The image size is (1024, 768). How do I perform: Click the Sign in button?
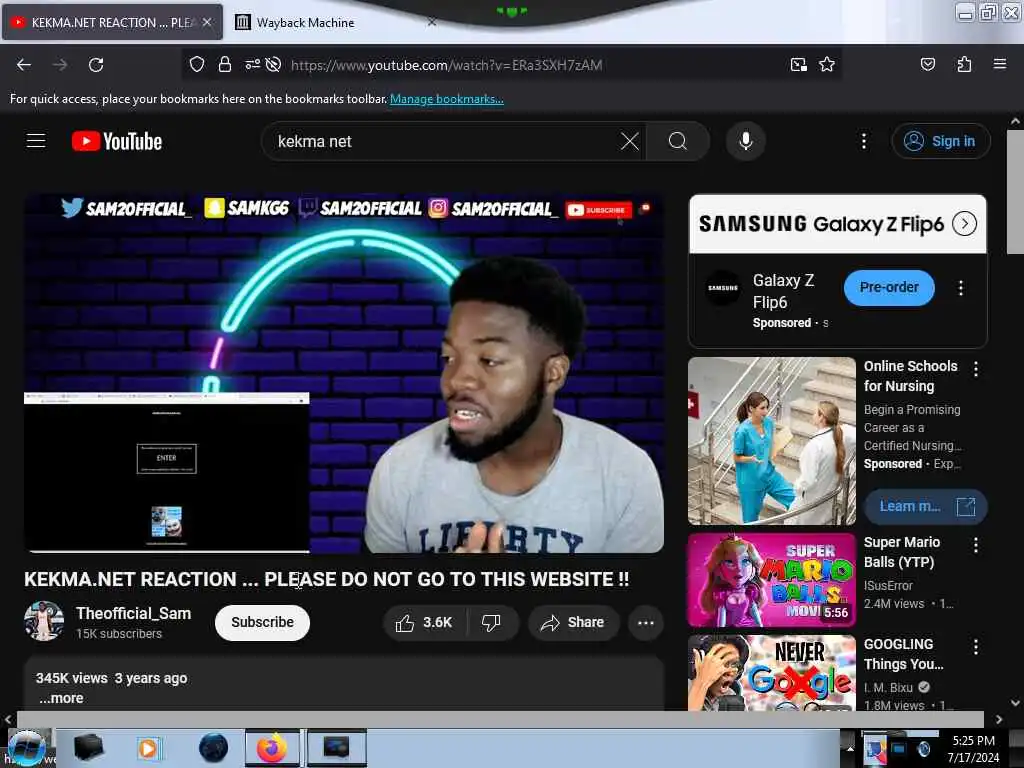pyautogui.click(x=940, y=141)
